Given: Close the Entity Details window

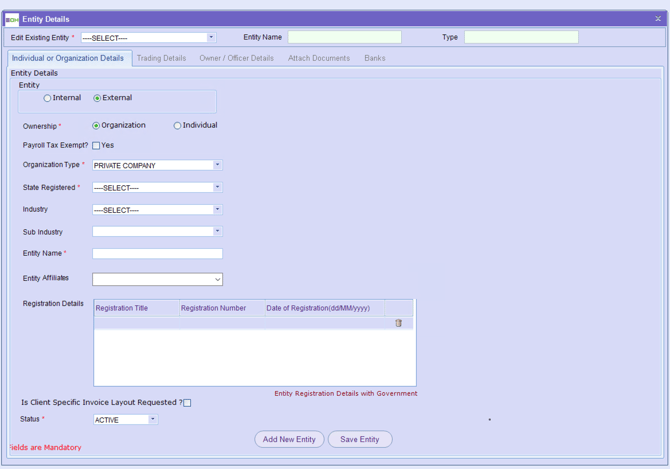Looking at the screenshot, I should pyautogui.click(x=658, y=19).
